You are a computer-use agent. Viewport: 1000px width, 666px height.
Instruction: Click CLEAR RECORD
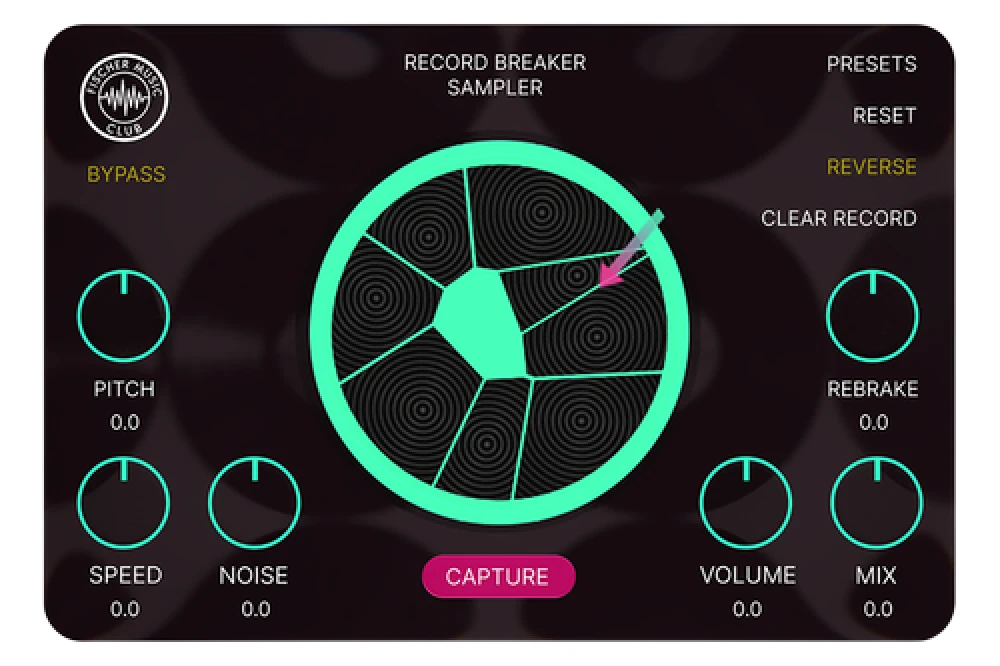coord(839,218)
